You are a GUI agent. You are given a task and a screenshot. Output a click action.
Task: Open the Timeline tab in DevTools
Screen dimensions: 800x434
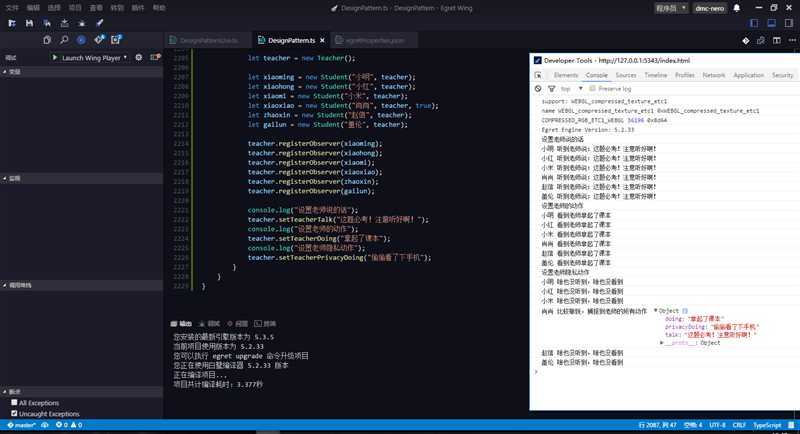point(656,75)
